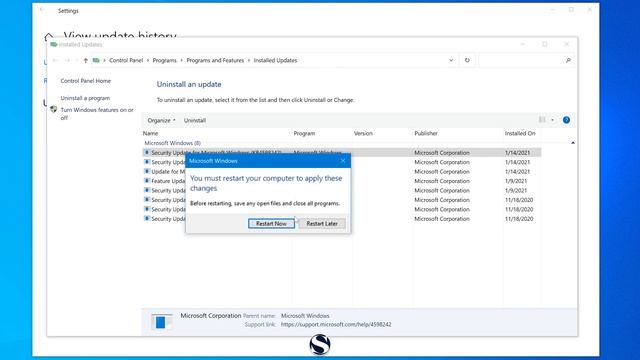Expand the view options dropdown arrow
The height and width of the screenshot is (360, 640).
553,120
